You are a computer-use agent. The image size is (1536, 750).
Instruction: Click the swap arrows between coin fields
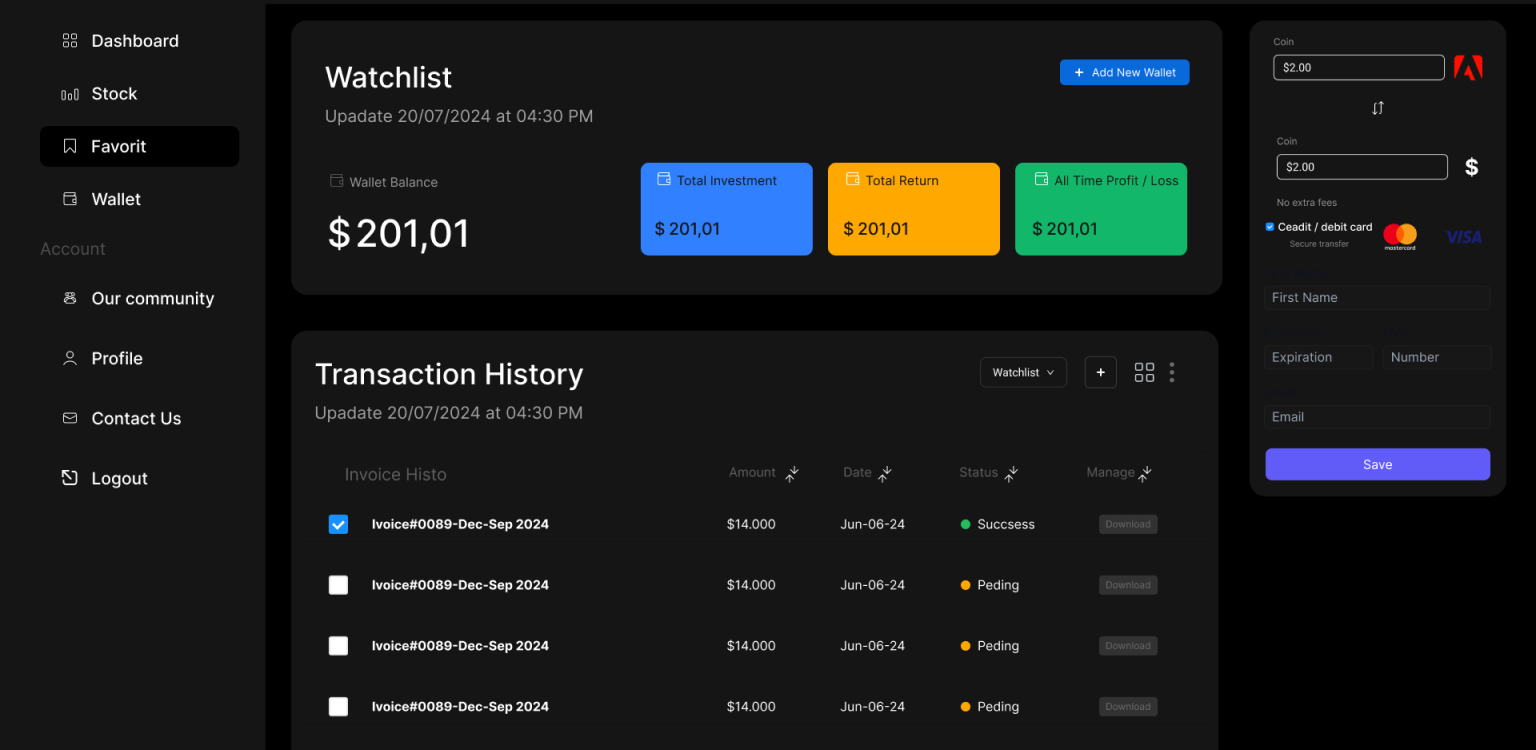point(1378,108)
